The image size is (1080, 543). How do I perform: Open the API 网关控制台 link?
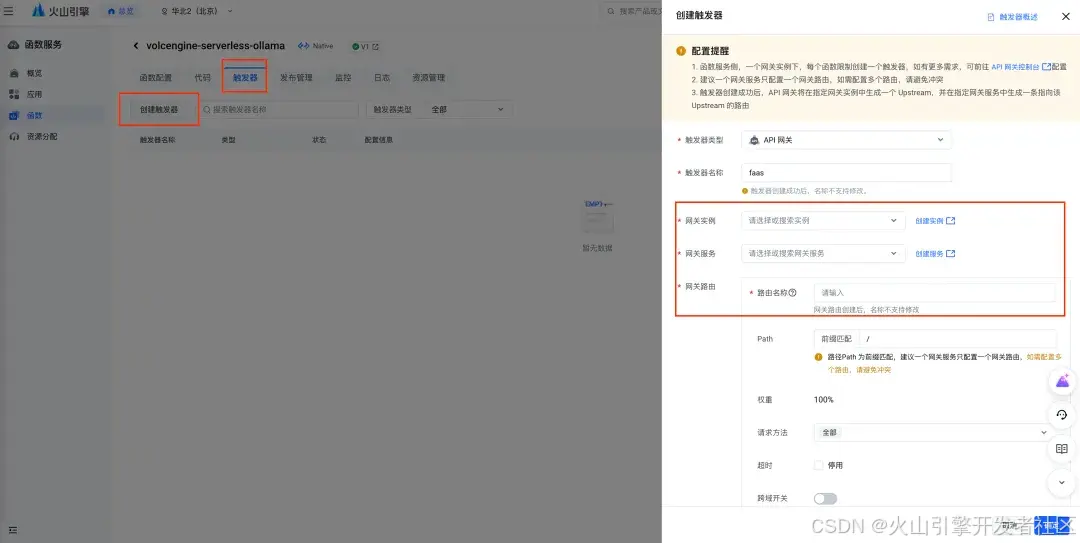pyautogui.click(x=1021, y=67)
